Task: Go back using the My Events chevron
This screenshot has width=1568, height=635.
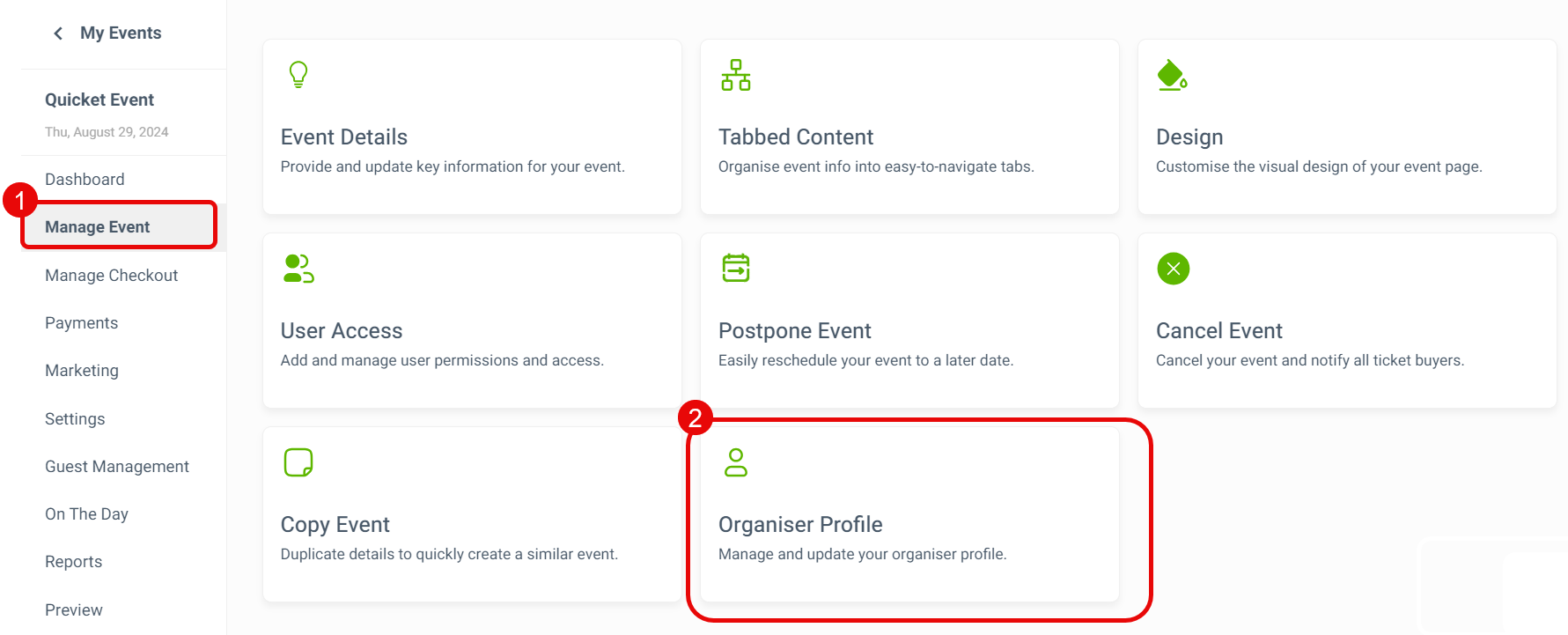Action: coord(58,33)
